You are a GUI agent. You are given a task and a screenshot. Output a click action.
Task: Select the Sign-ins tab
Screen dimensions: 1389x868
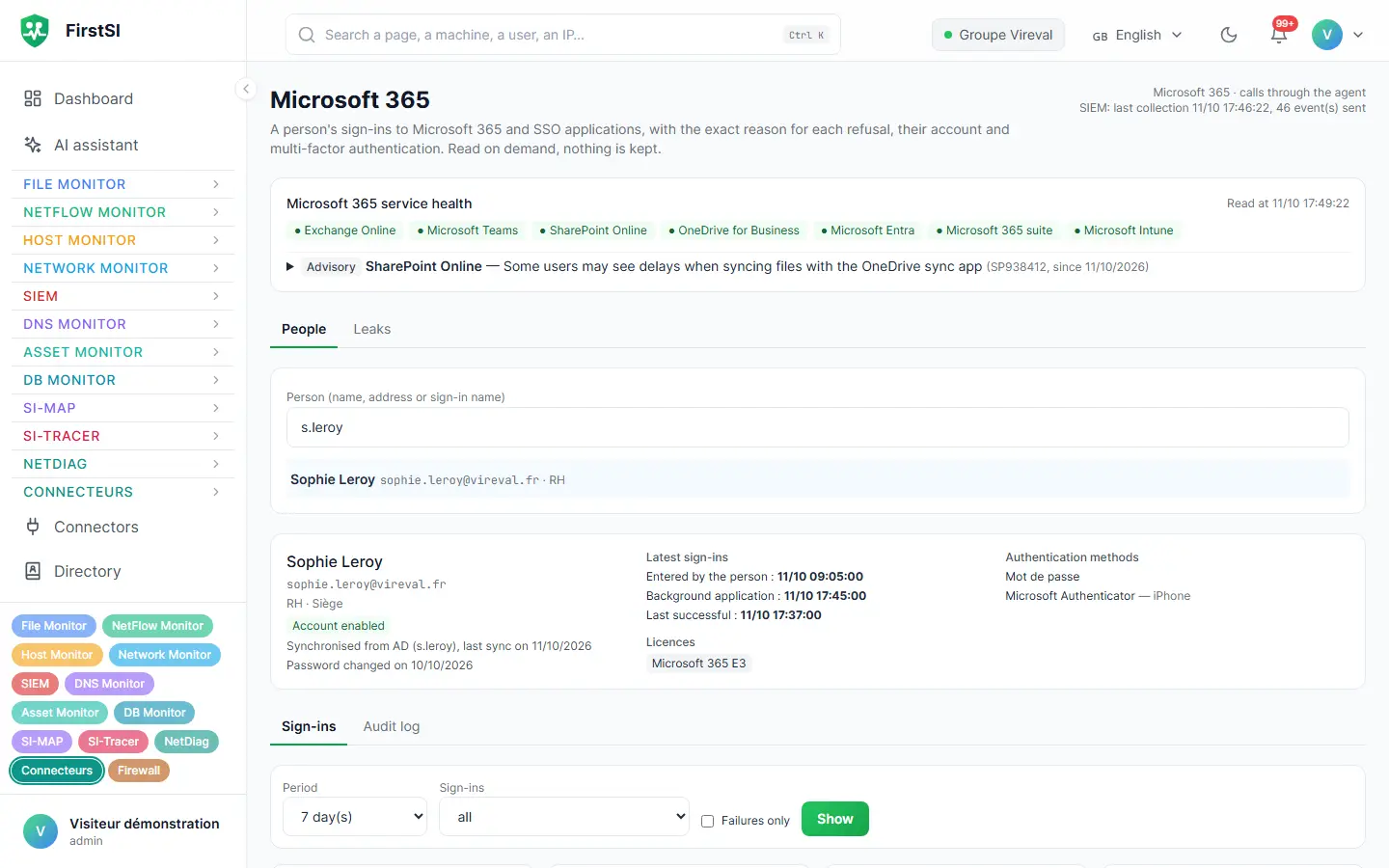(x=309, y=726)
